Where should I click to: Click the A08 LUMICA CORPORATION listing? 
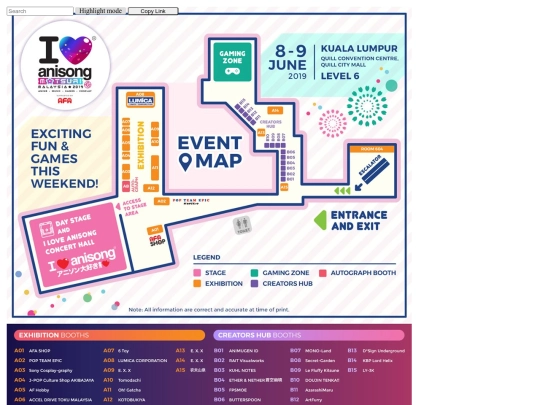click(135, 360)
